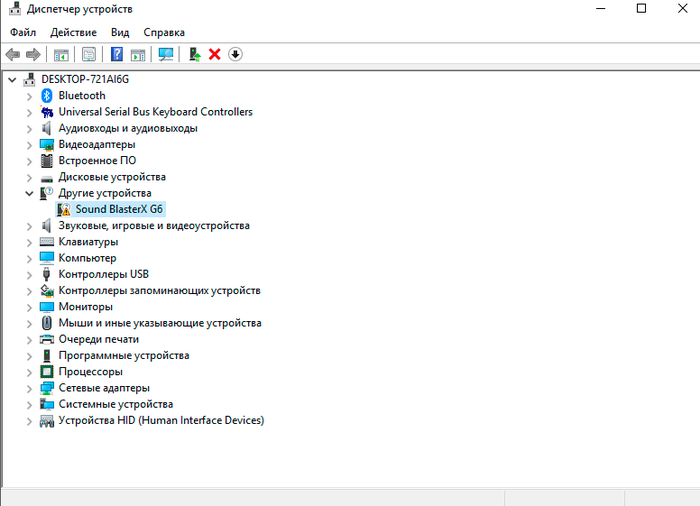The height and width of the screenshot is (506, 700).
Task: Close the Диспетчер устройств window
Action: point(682,8)
